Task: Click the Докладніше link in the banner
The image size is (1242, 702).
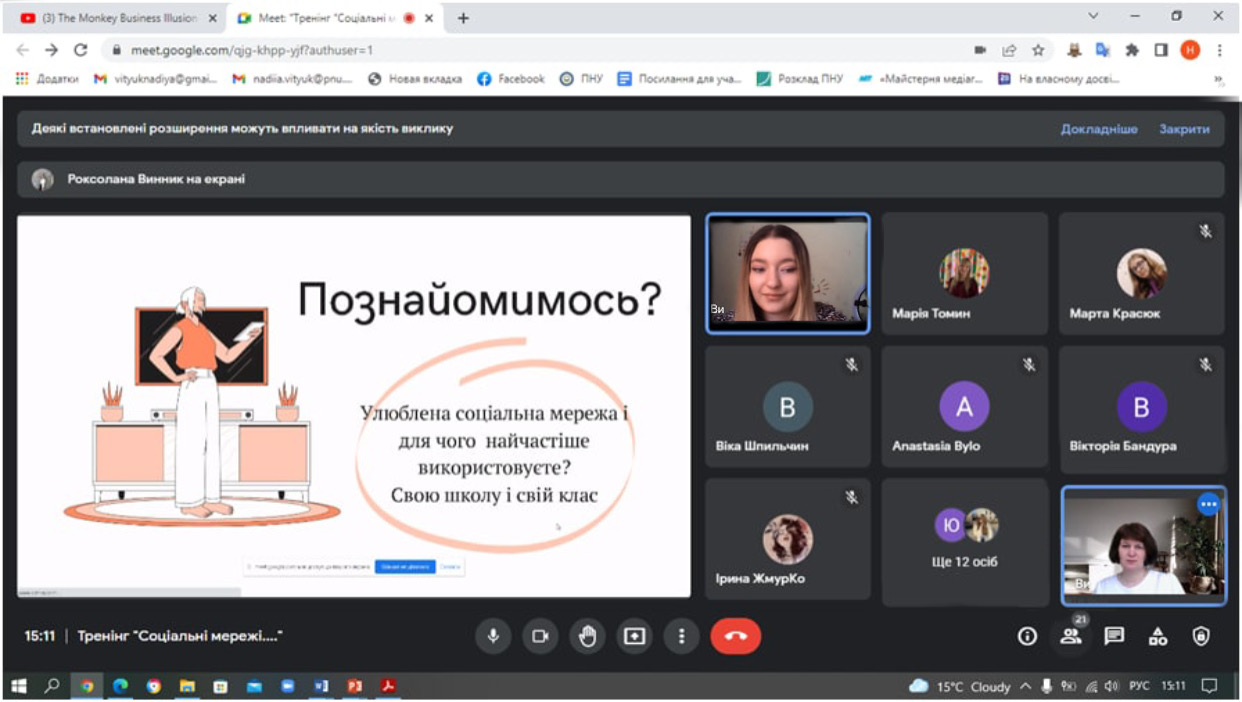Action: click(1098, 129)
